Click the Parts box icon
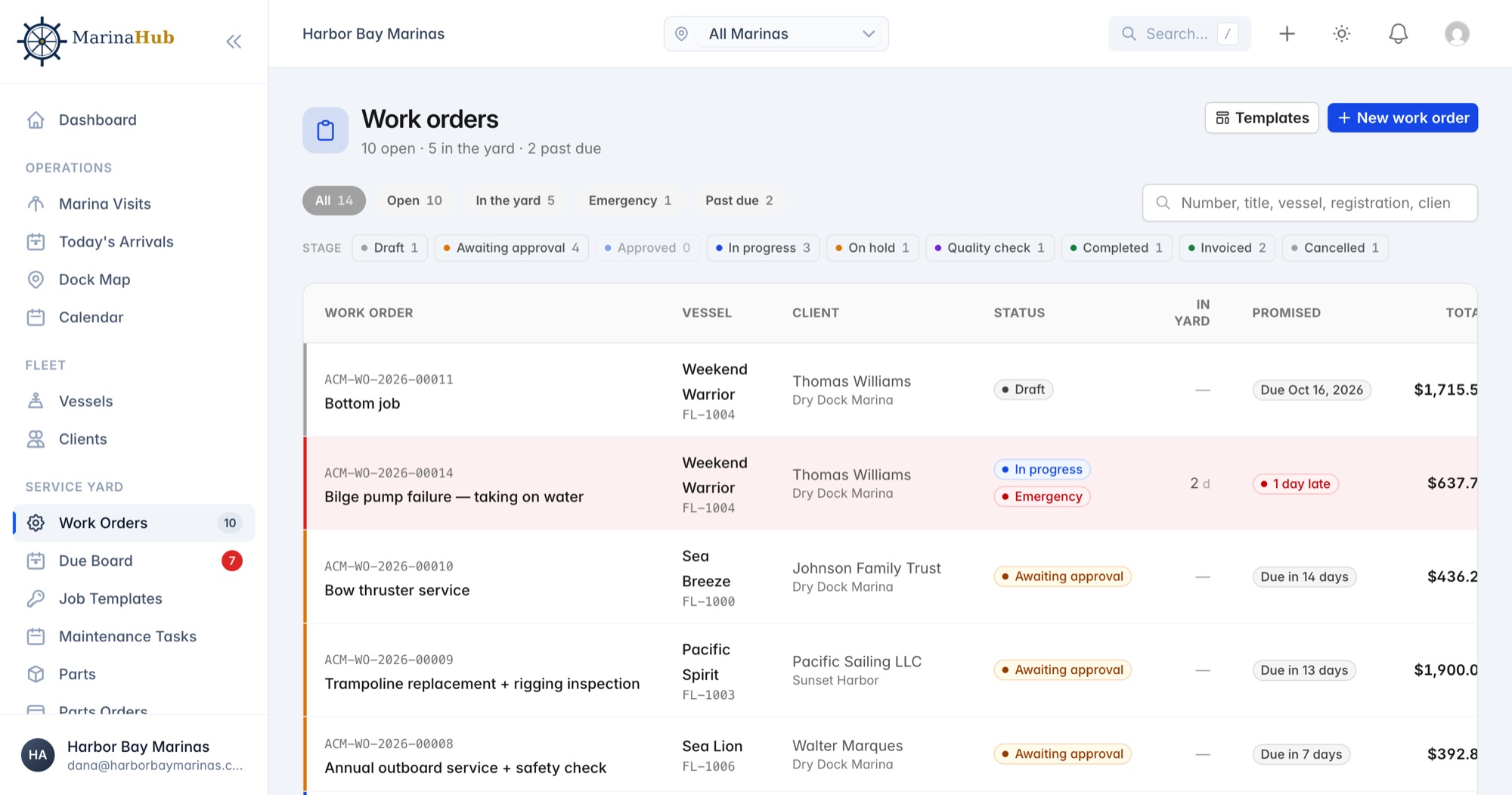The image size is (1512, 795). [36, 674]
